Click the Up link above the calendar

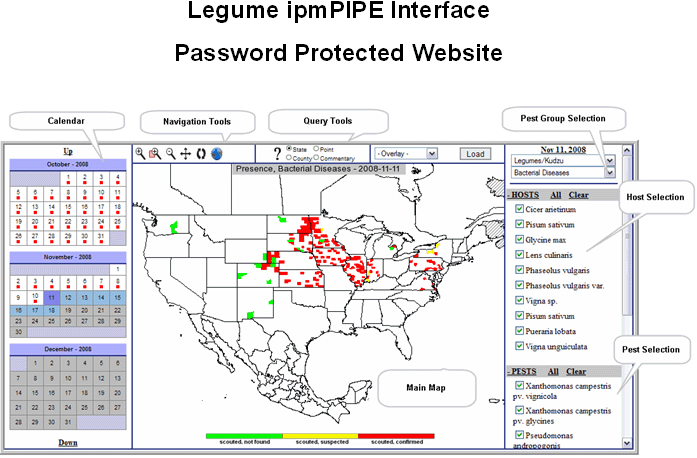pos(67,150)
